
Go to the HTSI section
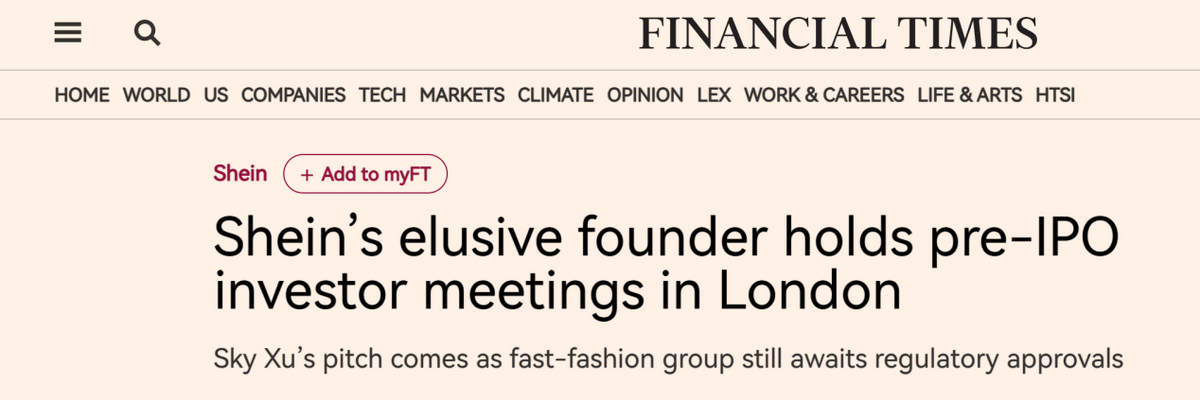pyautogui.click(x=1056, y=95)
